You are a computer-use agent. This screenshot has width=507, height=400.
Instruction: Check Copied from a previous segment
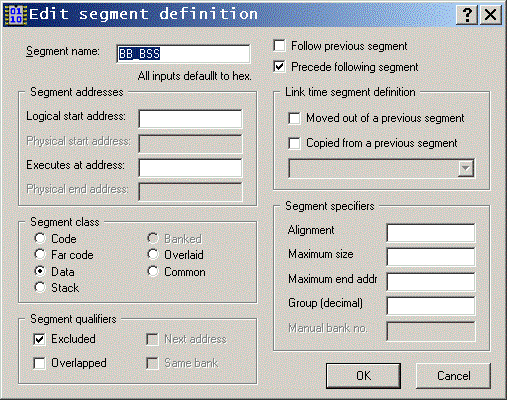click(294, 143)
